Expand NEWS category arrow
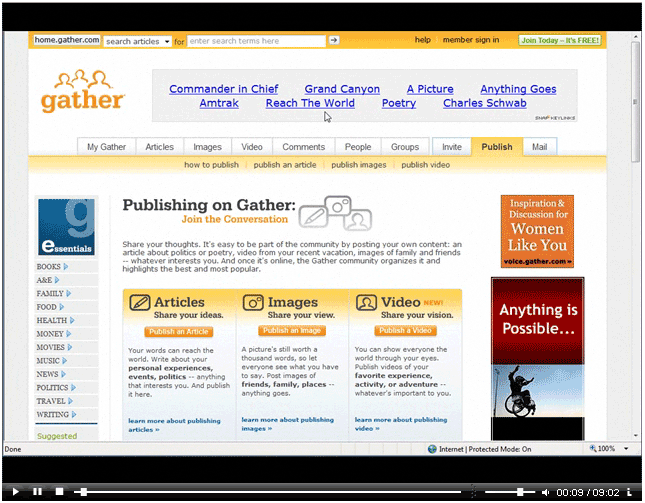The width and height of the screenshot is (645, 503). point(63,374)
